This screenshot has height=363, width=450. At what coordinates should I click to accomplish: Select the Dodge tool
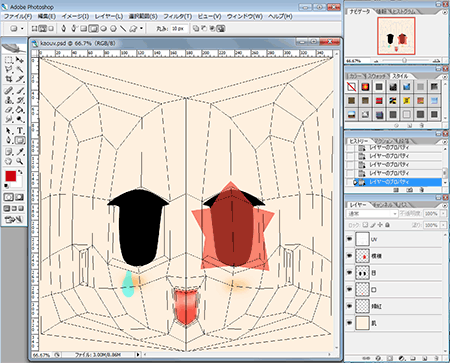(x=19, y=119)
